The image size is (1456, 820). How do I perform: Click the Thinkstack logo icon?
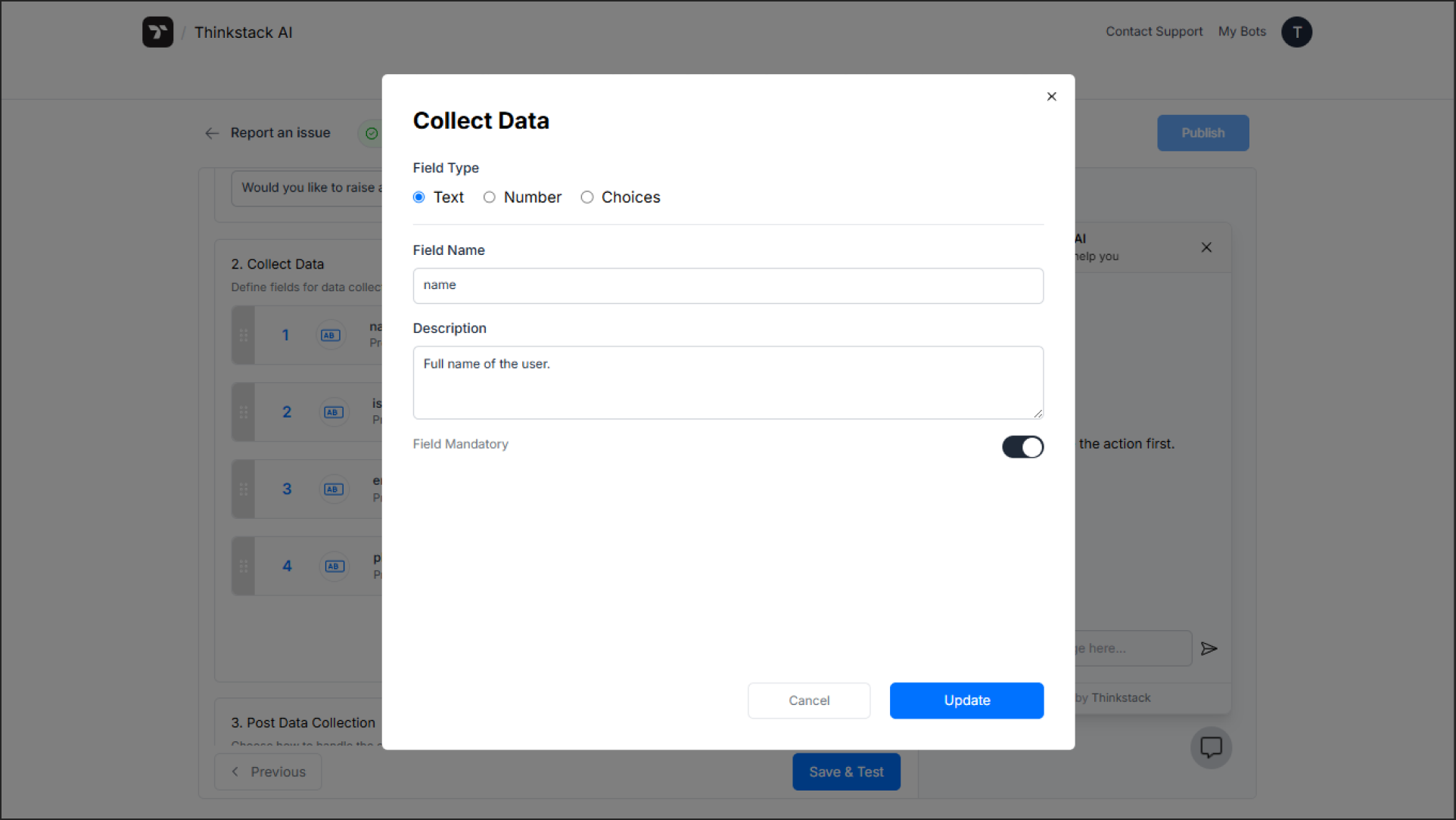point(157,32)
